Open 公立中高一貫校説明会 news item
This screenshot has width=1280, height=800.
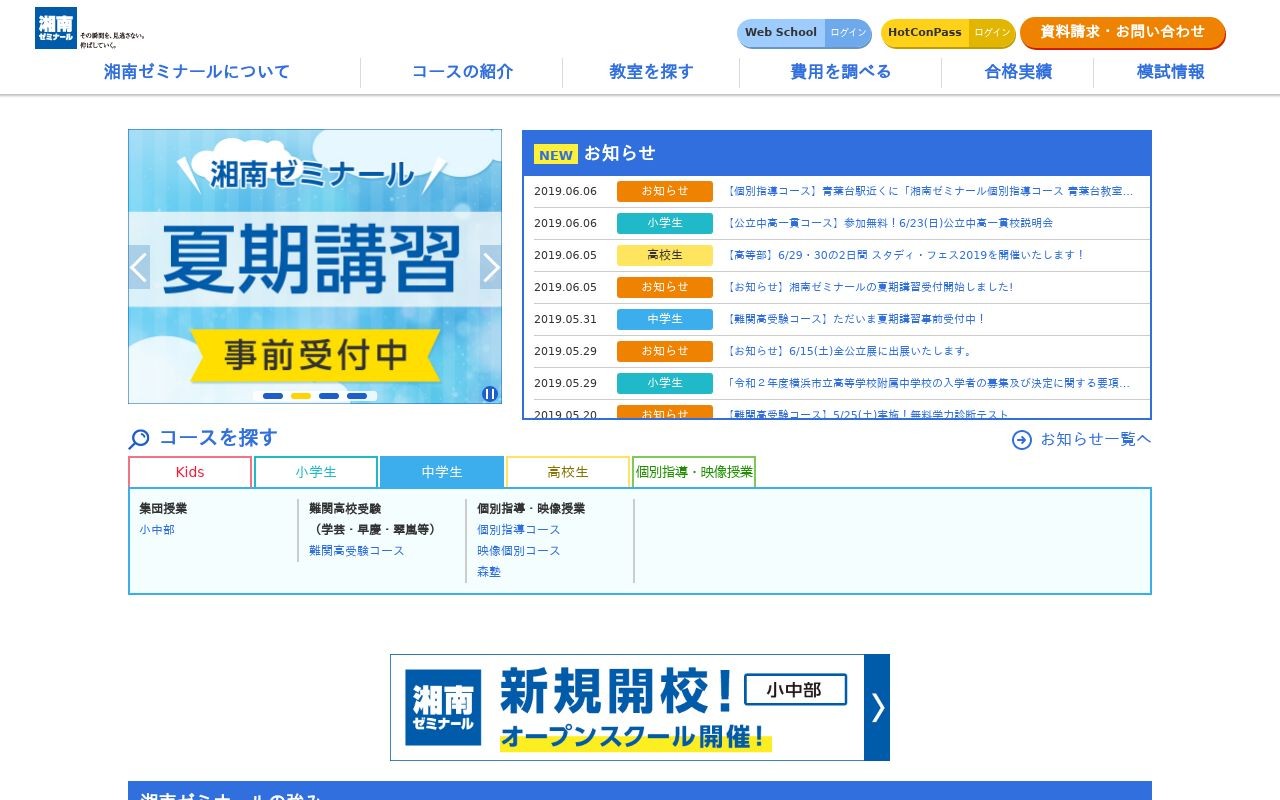(891, 223)
